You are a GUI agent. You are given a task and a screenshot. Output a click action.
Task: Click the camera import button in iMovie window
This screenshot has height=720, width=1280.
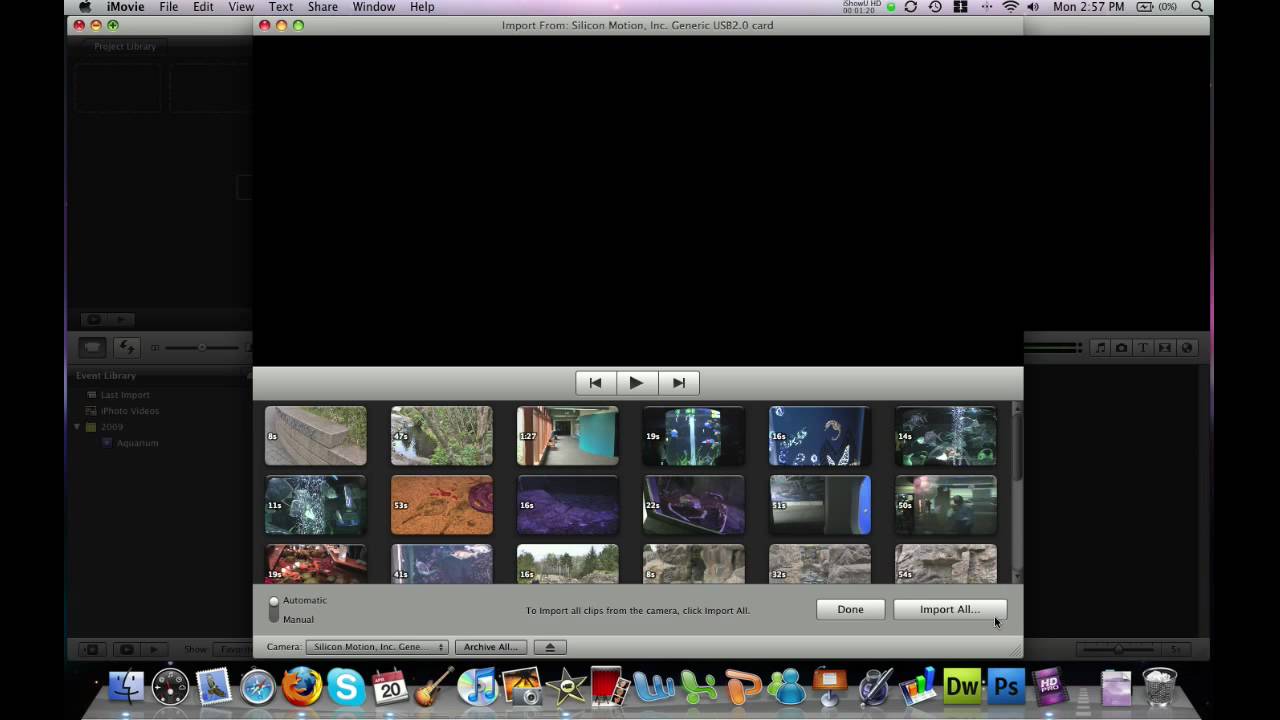point(93,347)
